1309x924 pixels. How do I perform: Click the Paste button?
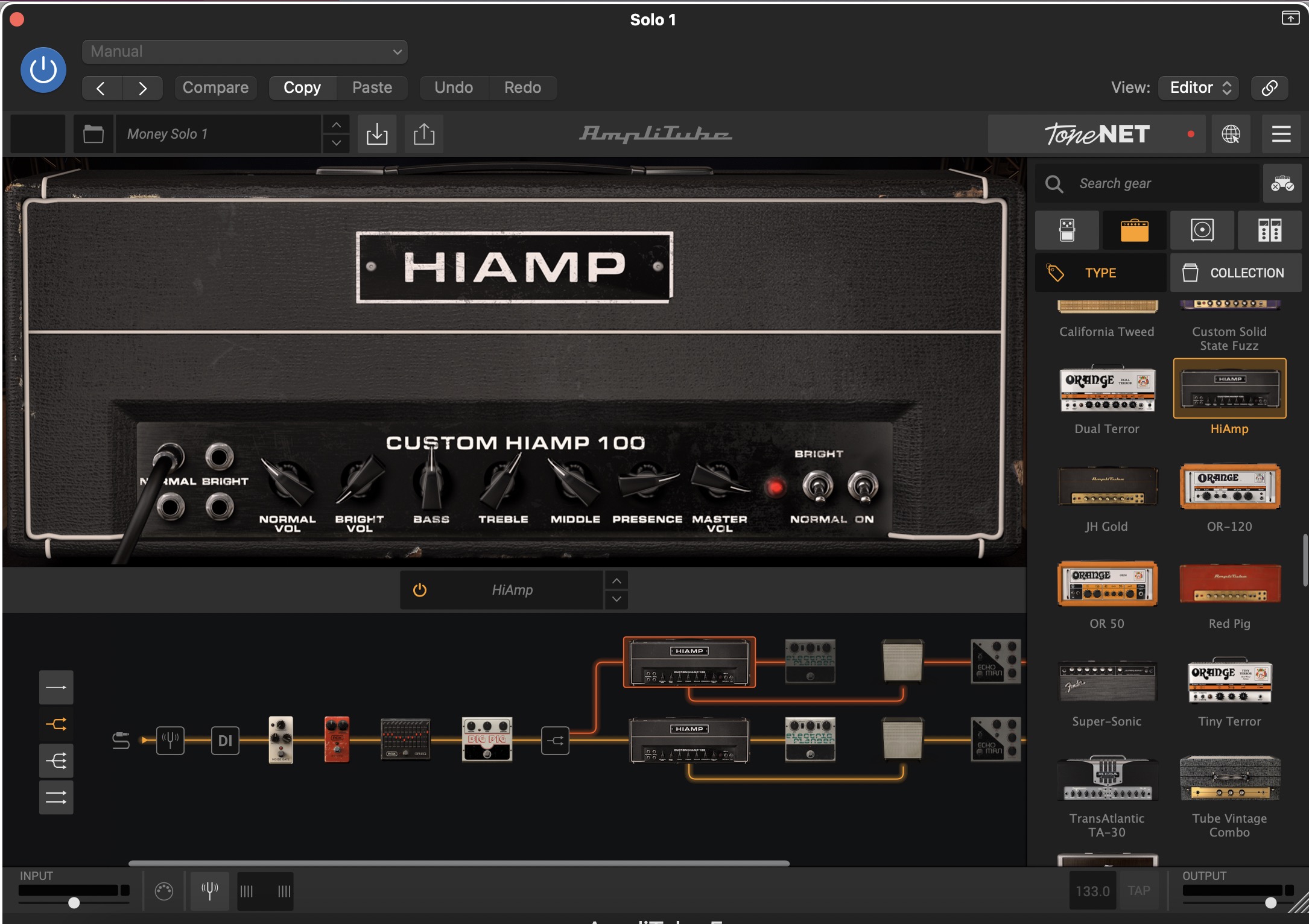click(x=372, y=88)
